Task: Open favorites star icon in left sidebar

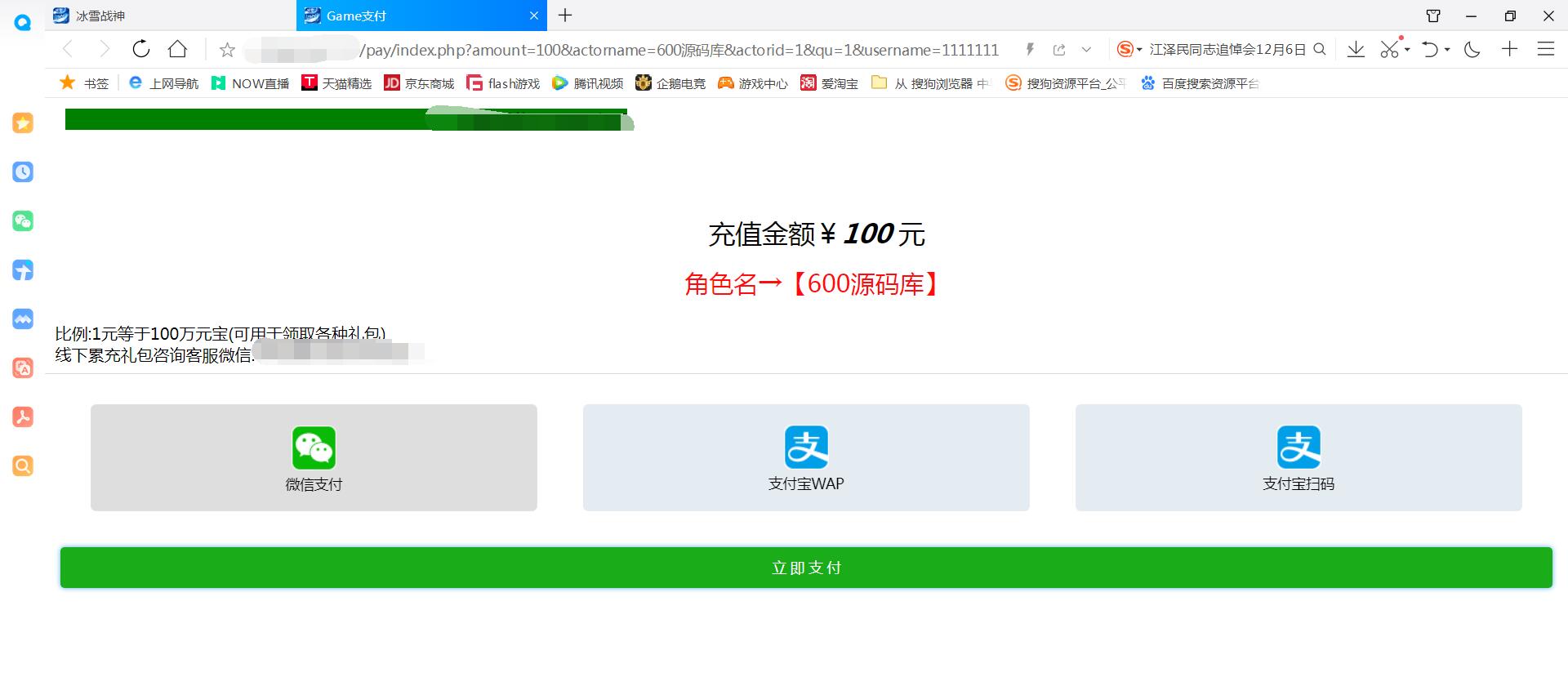Action: click(x=23, y=122)
